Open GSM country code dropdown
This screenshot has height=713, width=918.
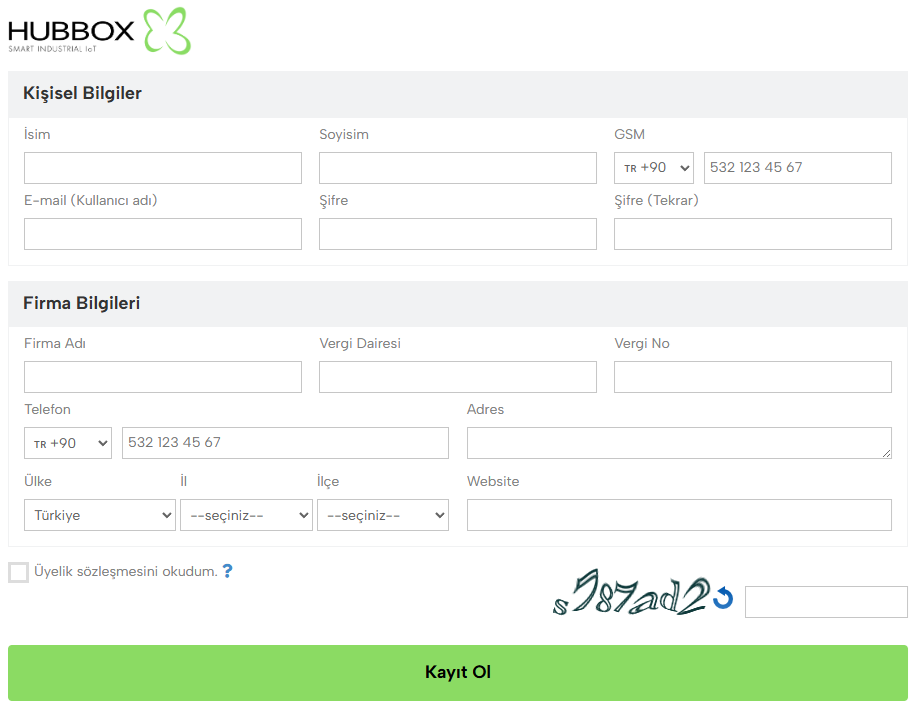pos(654,168)
